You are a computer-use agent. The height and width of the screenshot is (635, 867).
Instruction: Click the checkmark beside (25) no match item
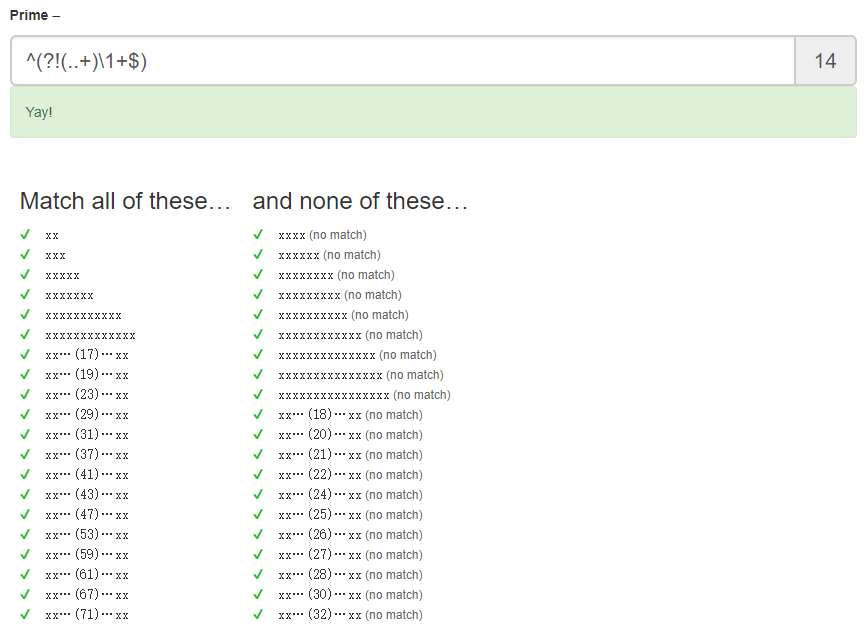(x=258, y=514)
